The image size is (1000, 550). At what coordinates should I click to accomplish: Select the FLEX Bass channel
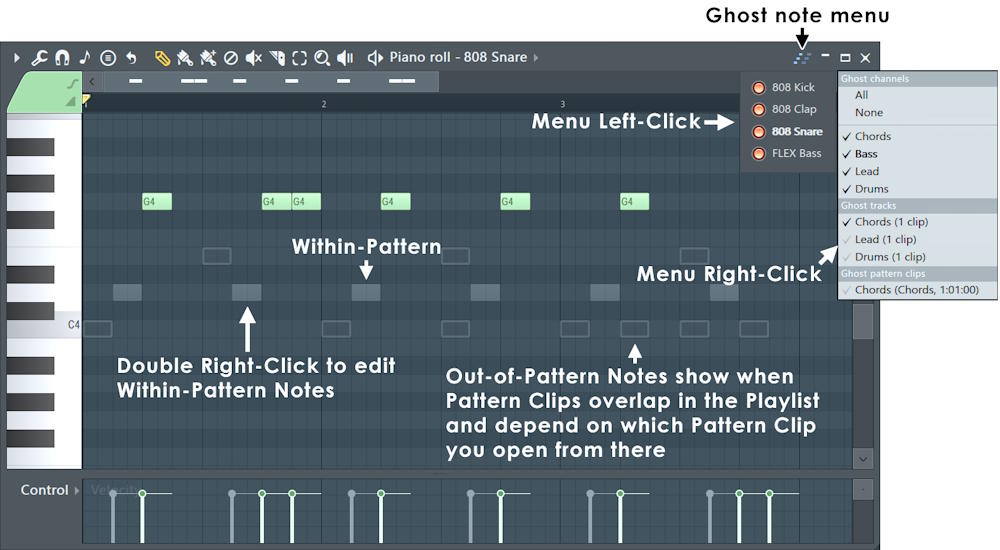796,153
